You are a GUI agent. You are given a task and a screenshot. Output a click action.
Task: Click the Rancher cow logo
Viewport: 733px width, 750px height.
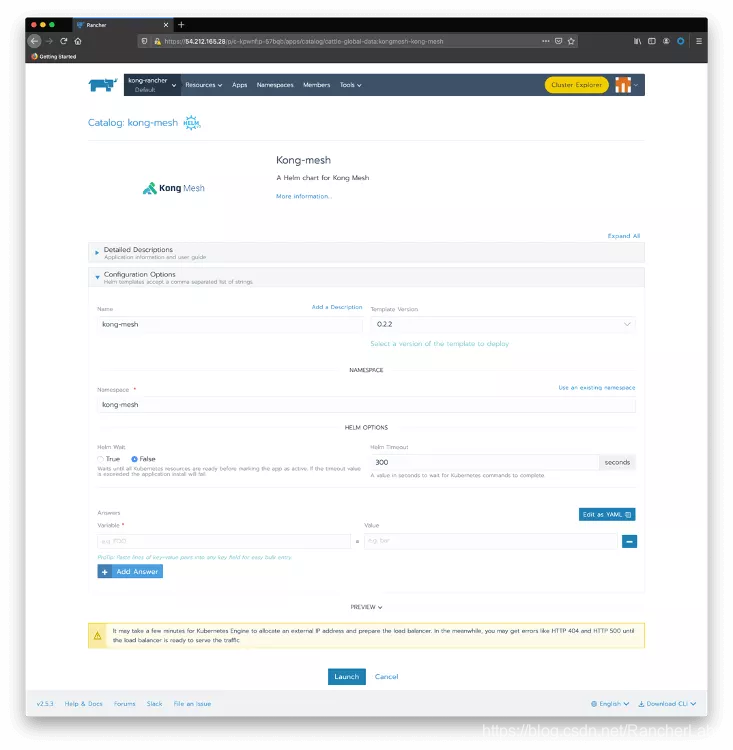(x=102, y=85)
